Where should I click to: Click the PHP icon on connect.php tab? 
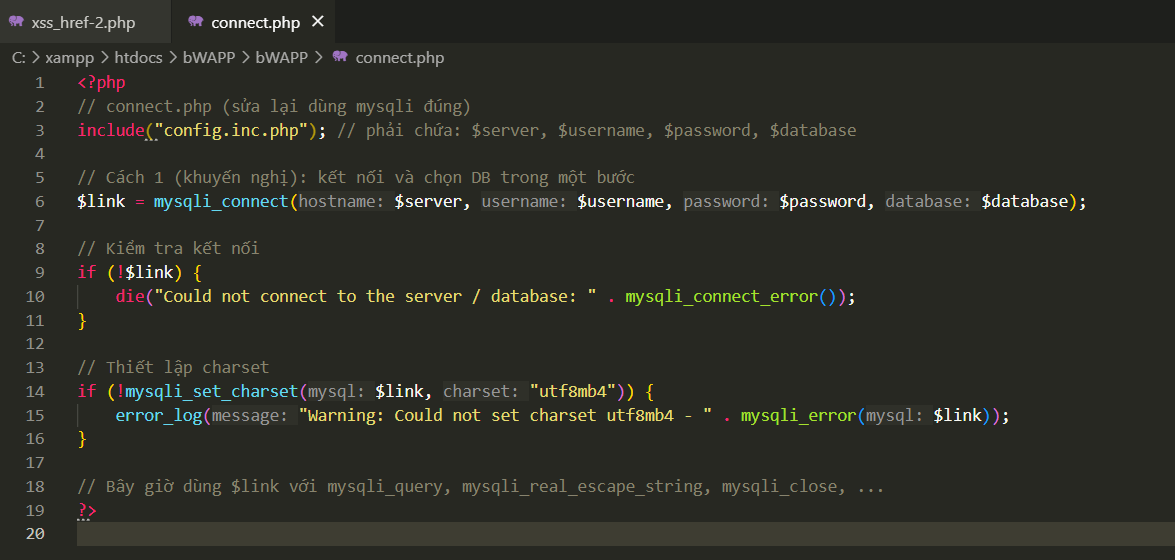[194, 22]
